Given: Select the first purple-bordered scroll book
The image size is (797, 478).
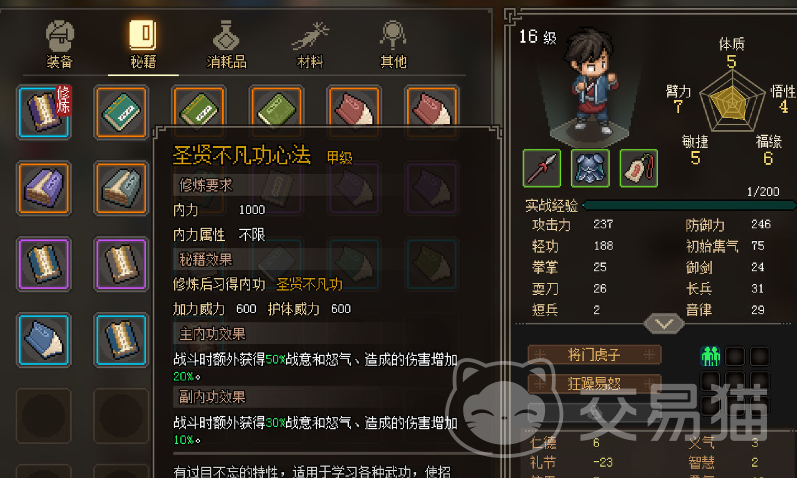Looking at the screenshot, I should (x=44, y=263).
